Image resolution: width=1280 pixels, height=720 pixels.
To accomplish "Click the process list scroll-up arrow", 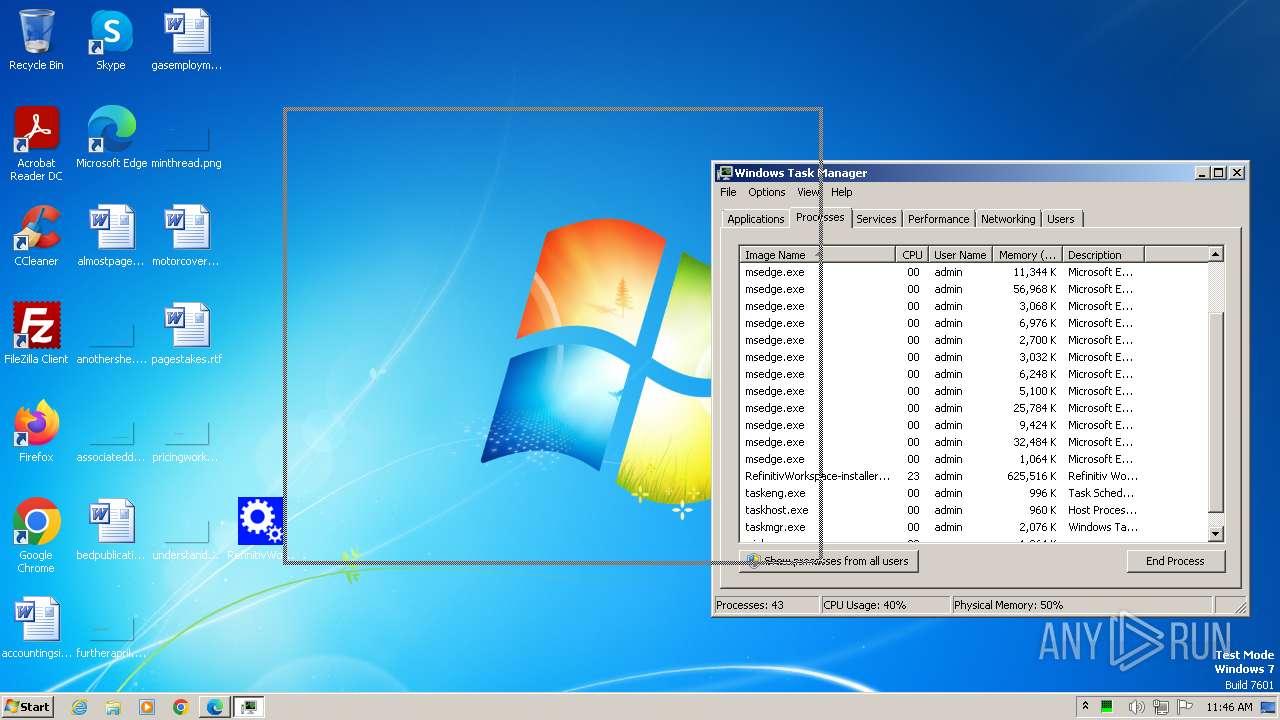I will (1216, 254).
